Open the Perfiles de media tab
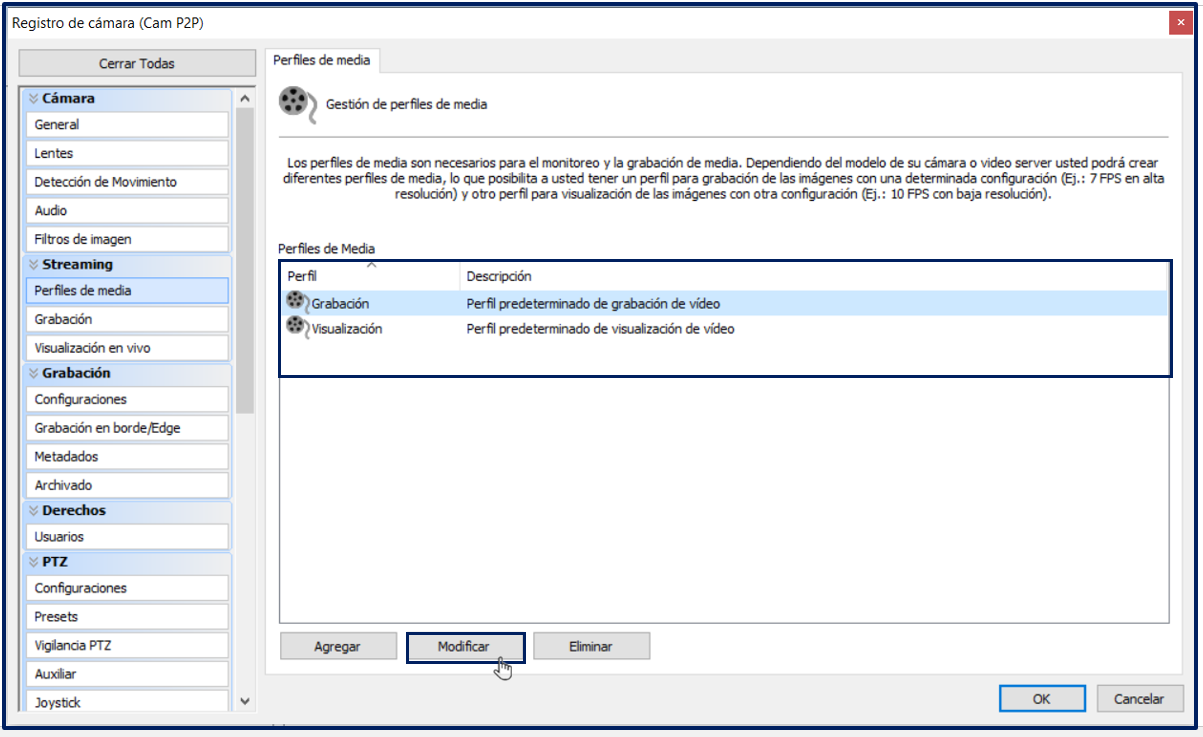The width and height of the screenshot is (1203, 737). (x=322, y=60)
